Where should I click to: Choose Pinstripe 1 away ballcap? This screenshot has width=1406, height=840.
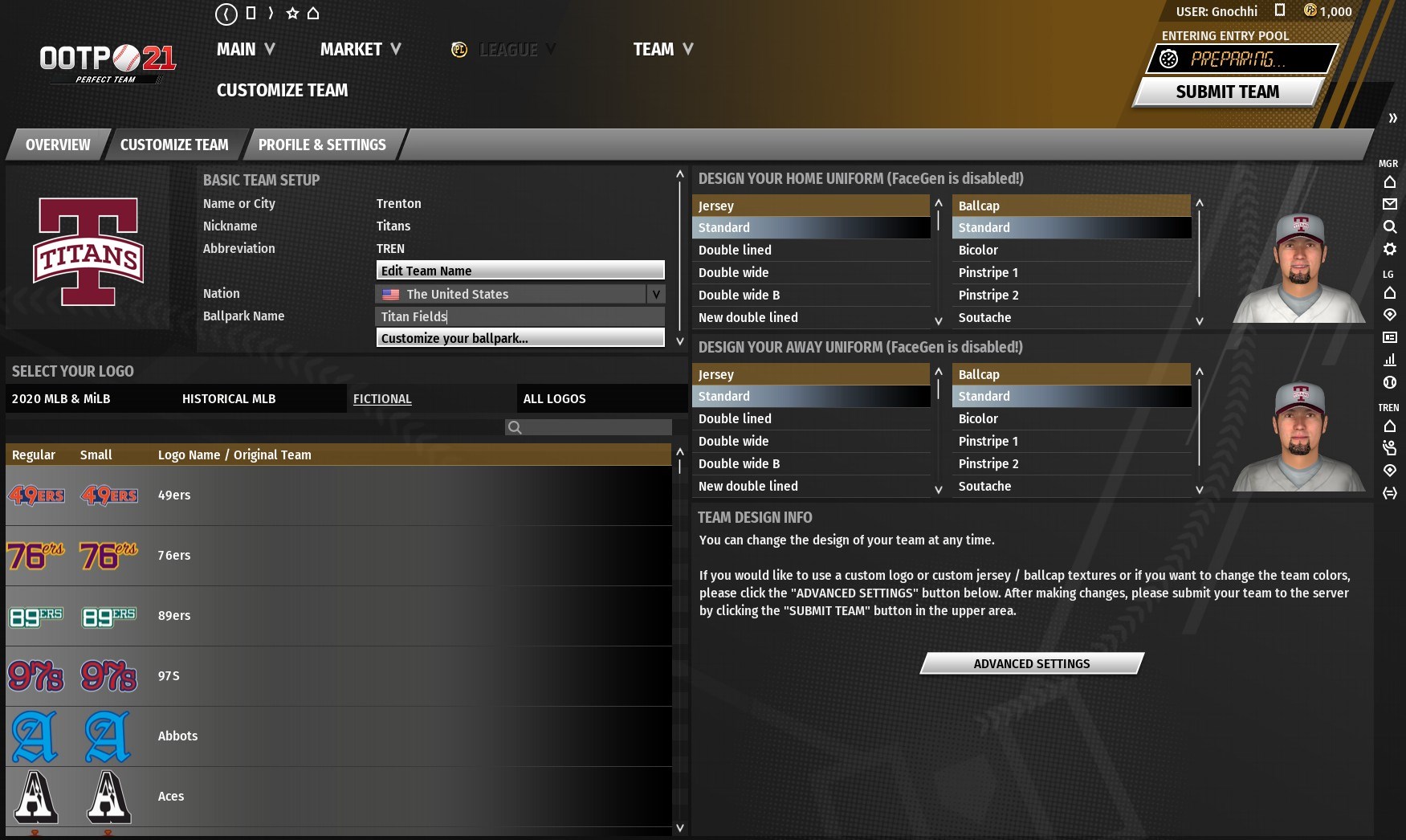1071,441
